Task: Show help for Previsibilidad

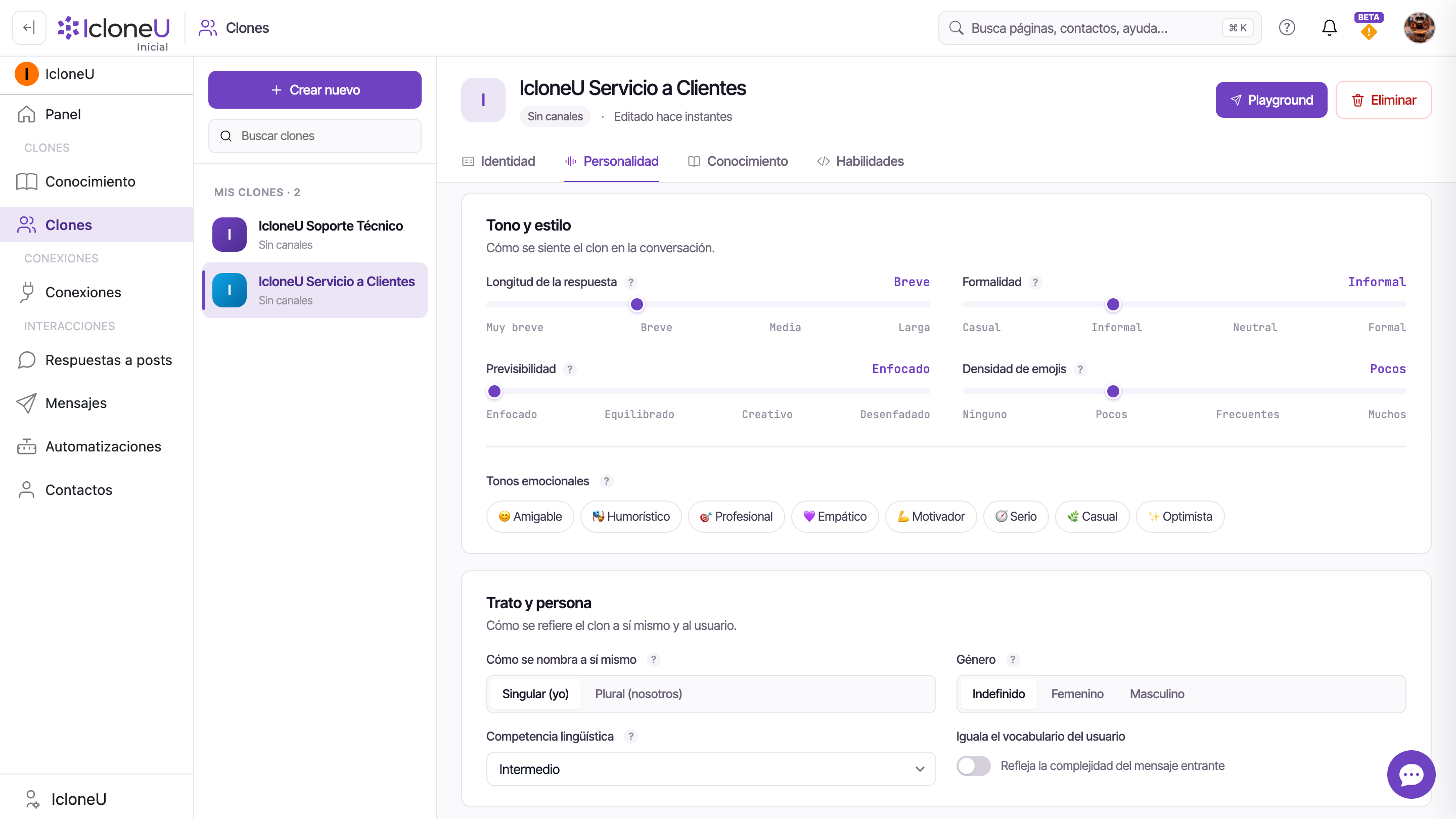Action: pyautogui.click(x=570, y=369)
